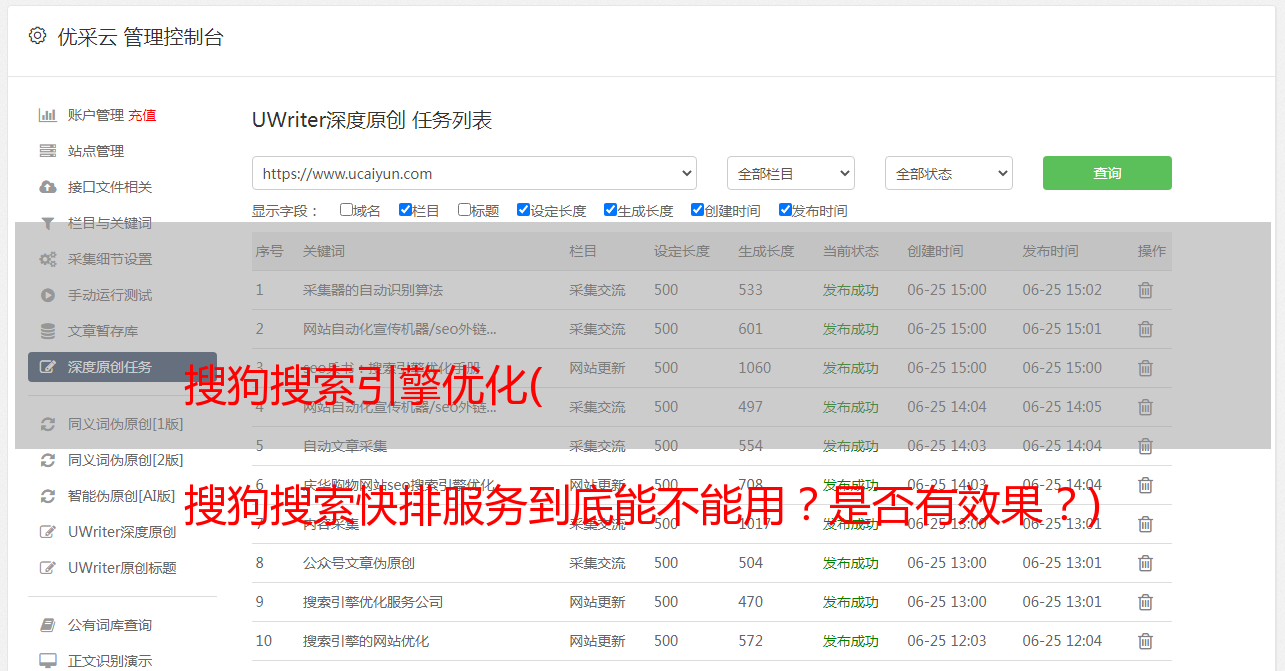
Task: Click the 发布时间 column header
Action: click(x=1050, y=251)
